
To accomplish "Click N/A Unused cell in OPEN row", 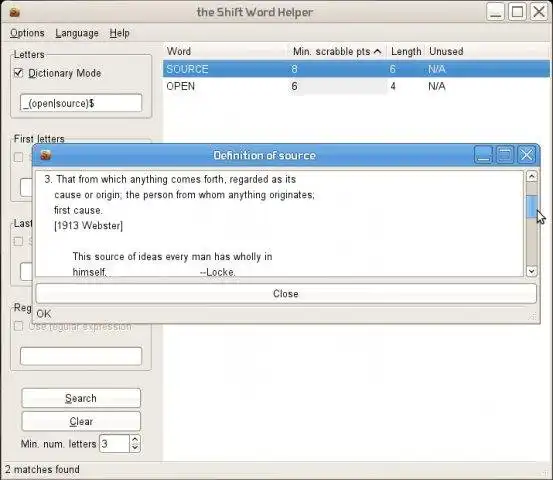I will (437, 86).
